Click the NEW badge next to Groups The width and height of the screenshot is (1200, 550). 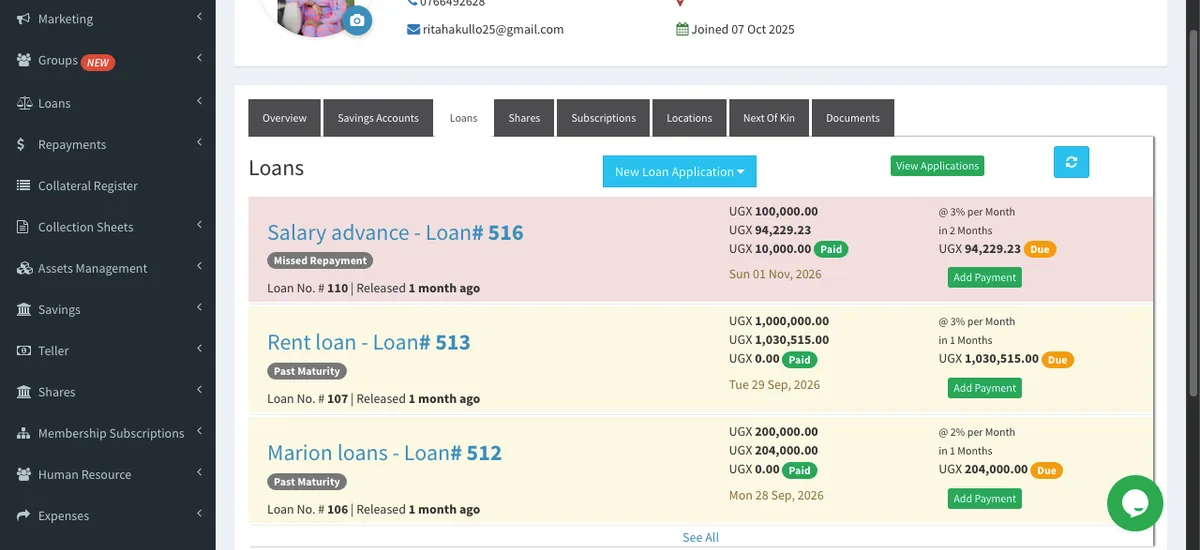[x=98, y=62]
